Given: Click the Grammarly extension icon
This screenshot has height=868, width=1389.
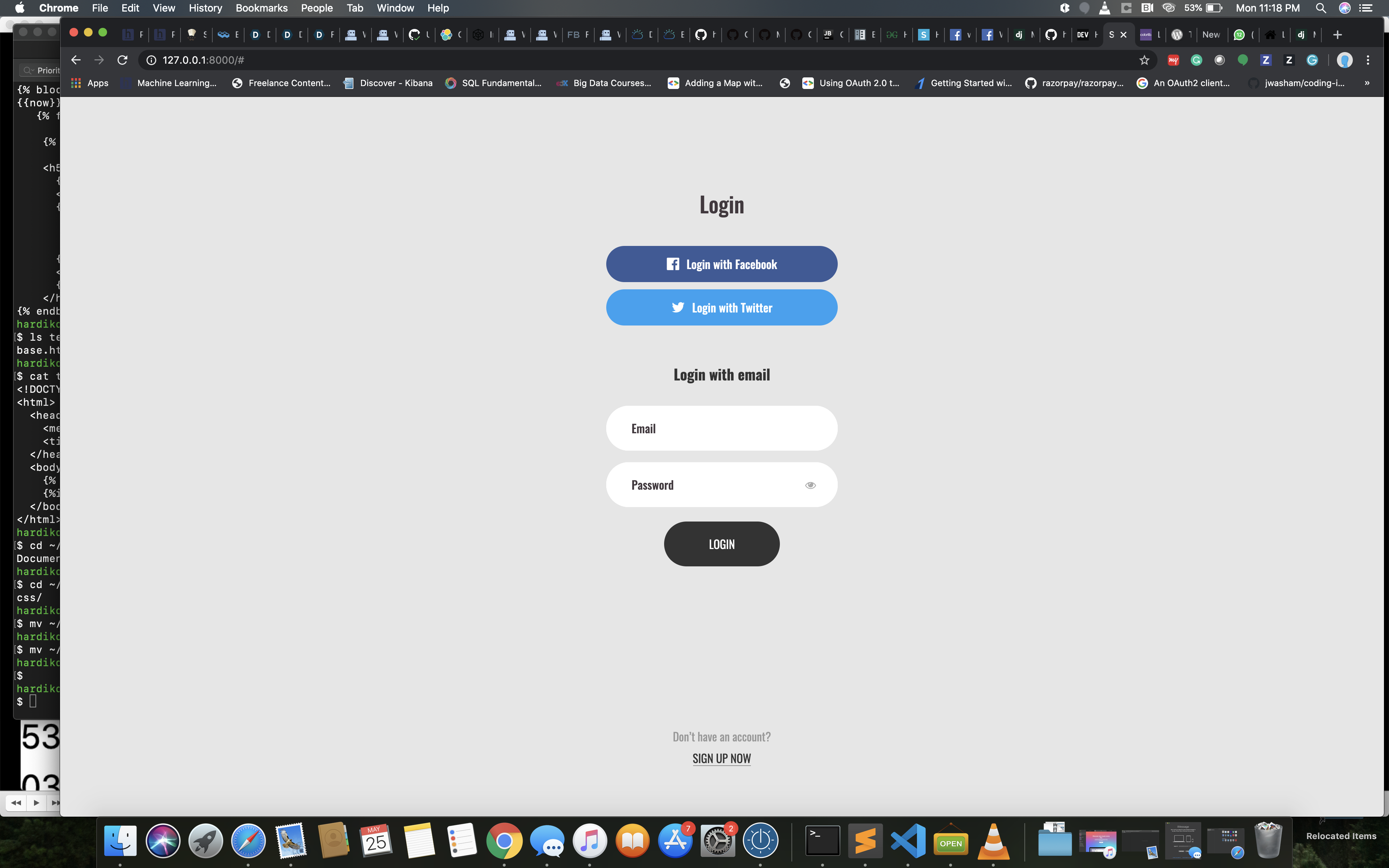Looking at the screenshot, I should 1196,60.
